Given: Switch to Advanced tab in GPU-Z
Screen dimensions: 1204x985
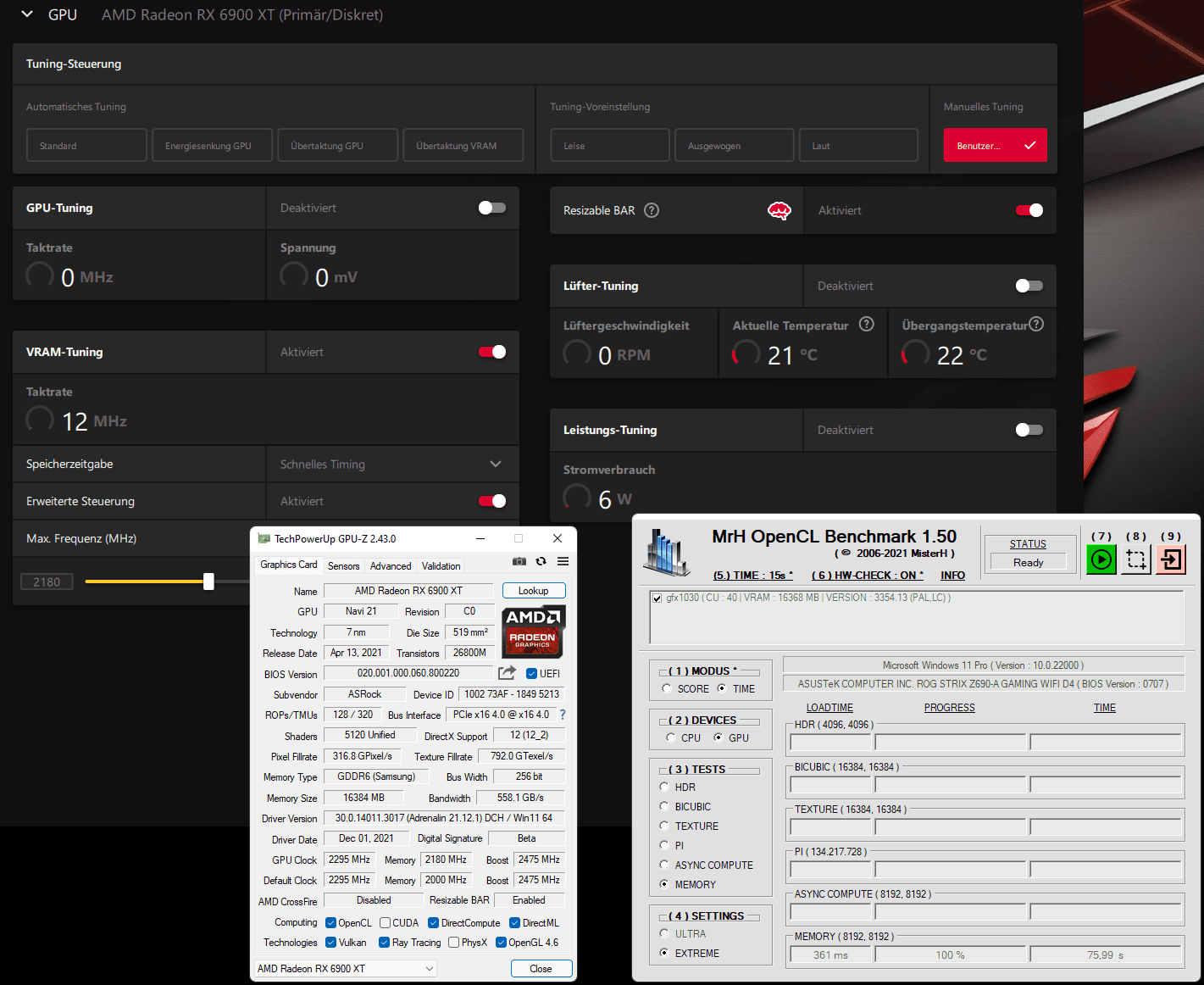Looking at the screenshot, I should [391, 566].
